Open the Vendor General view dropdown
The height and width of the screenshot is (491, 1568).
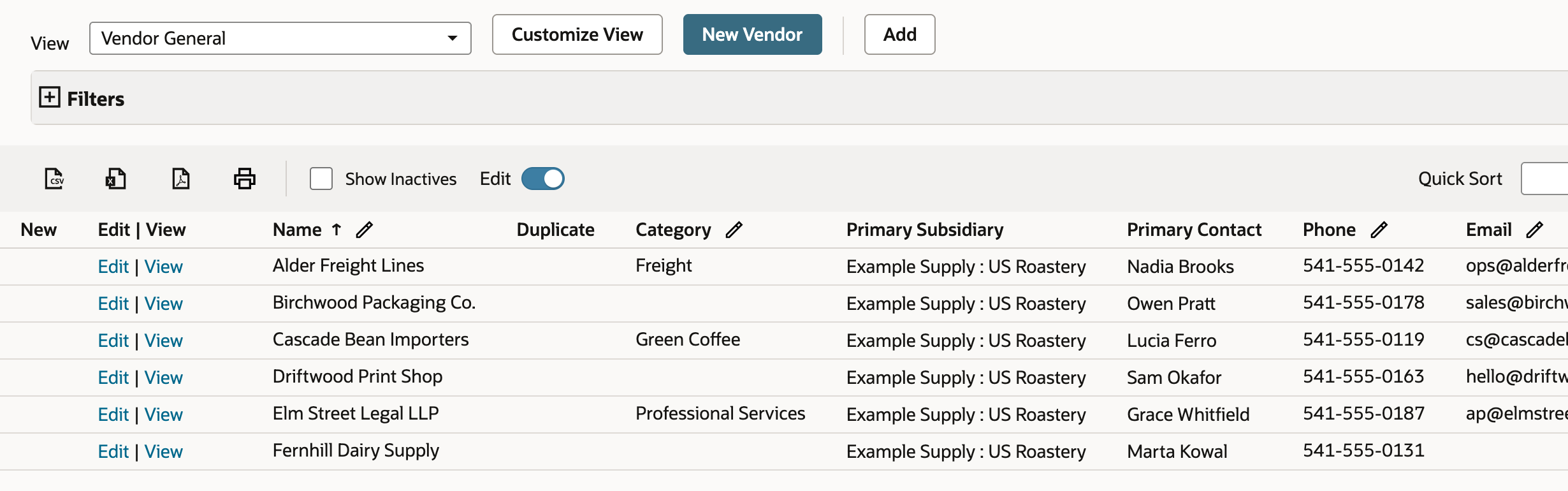(280, 38)
